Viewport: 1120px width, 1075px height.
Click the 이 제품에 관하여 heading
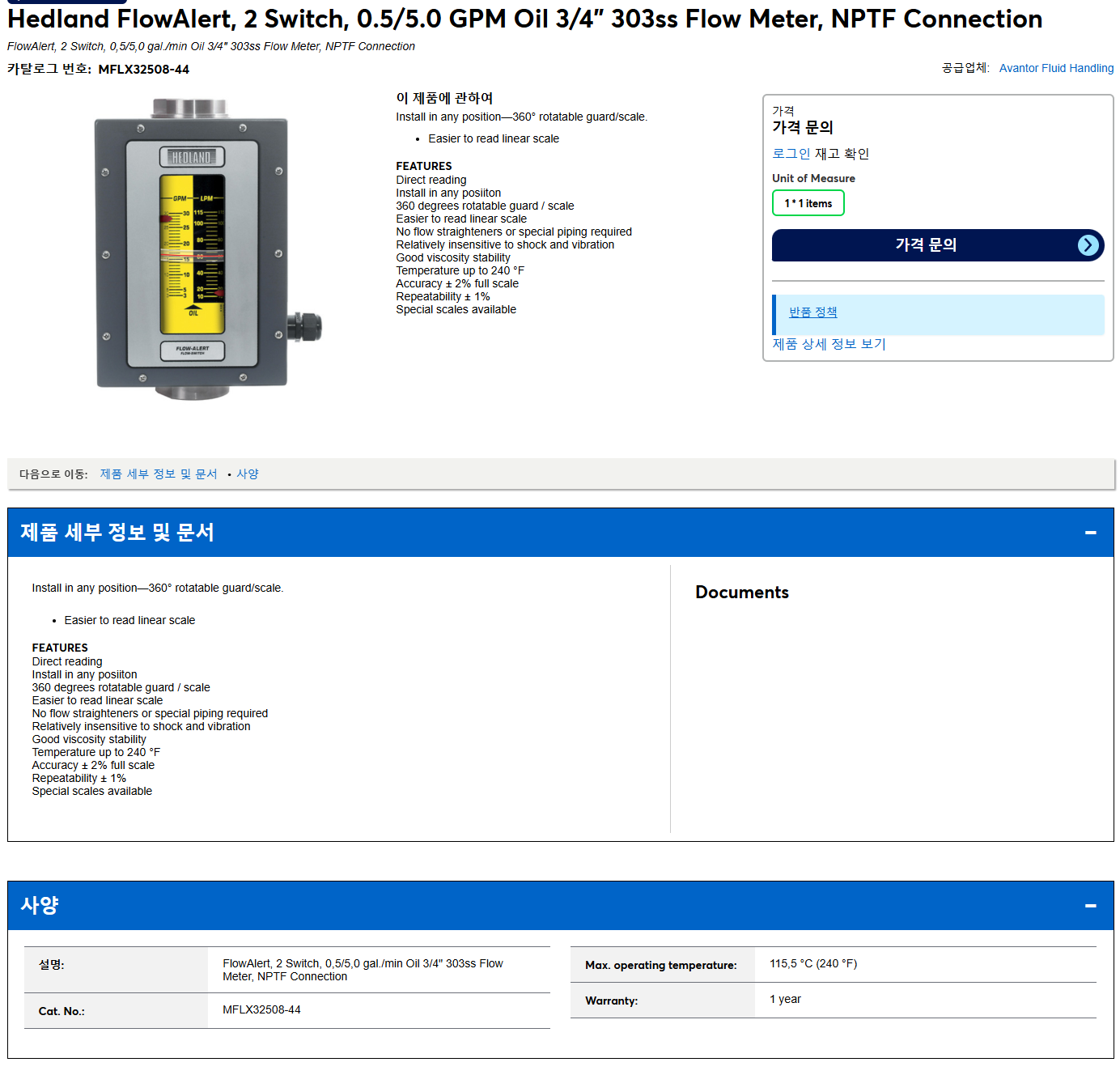[x=444, y=98]
